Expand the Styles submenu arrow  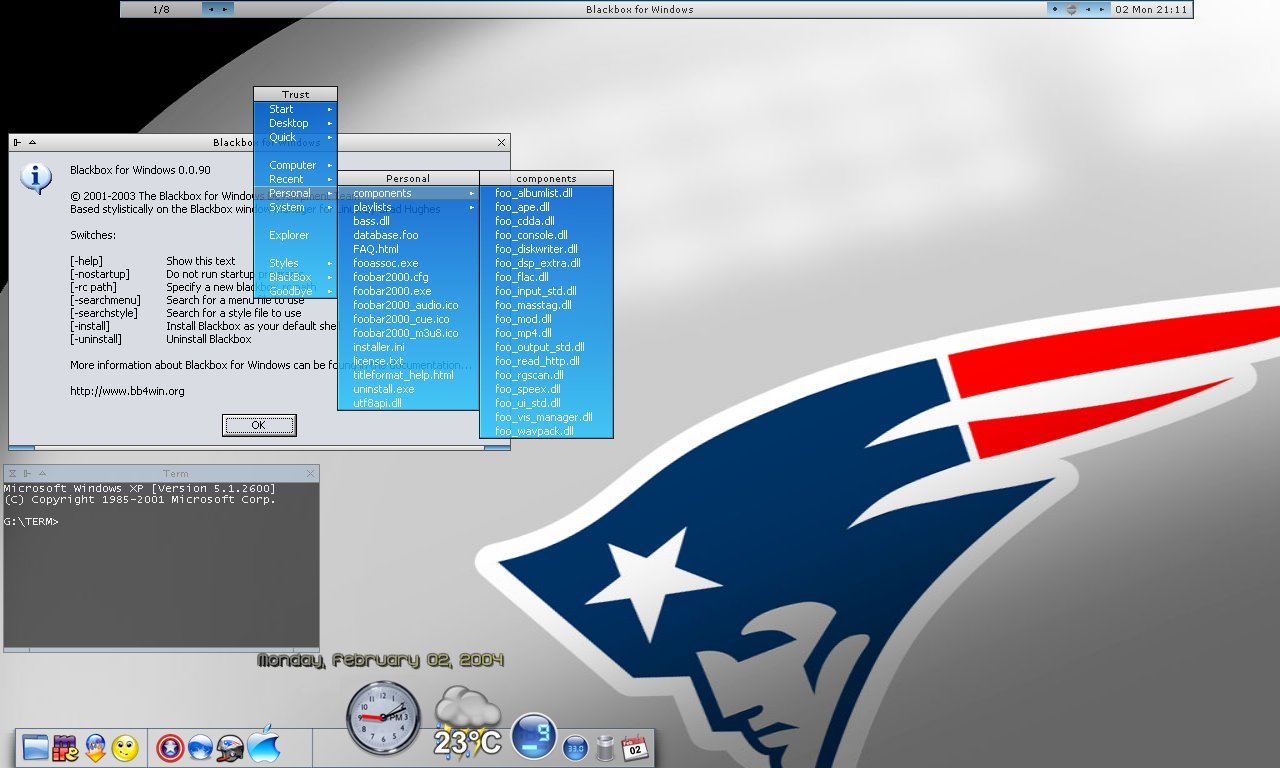[330, 263]
